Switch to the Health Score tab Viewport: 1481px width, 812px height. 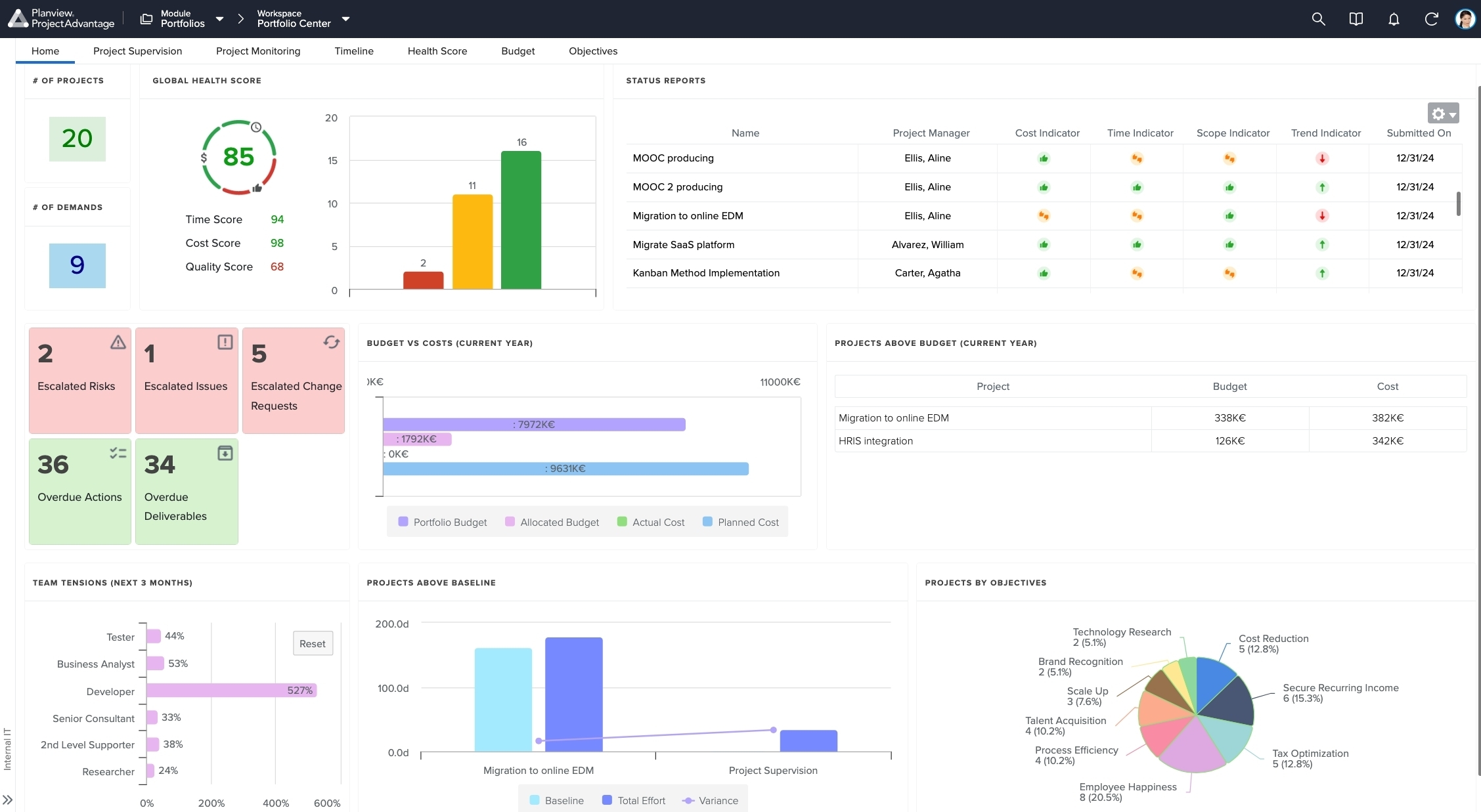[x=437, y=51]
